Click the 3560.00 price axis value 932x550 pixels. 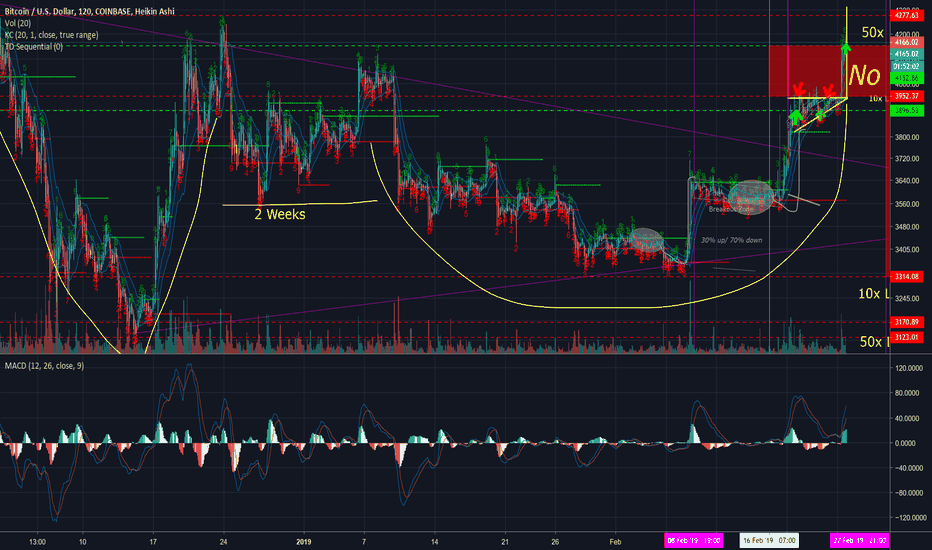click(907, 204)
